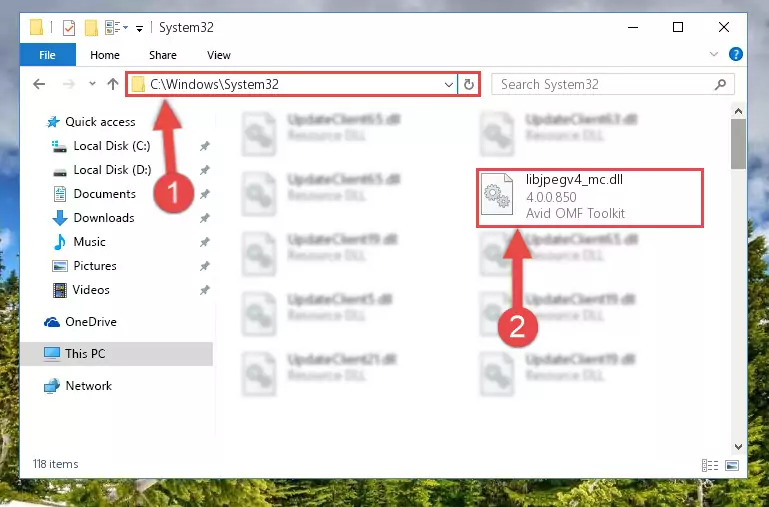Open Help with the question mark icon
Image resolution: width=769 pixels, height=507 pixels.
(x=736, y=54)
